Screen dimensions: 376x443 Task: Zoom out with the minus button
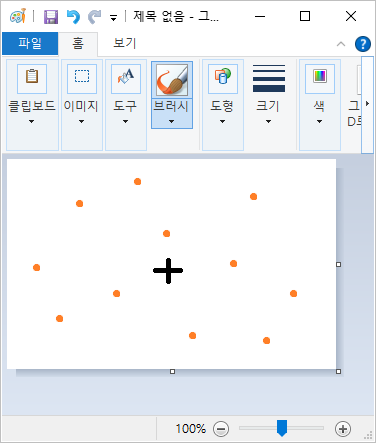coord(221,429)
